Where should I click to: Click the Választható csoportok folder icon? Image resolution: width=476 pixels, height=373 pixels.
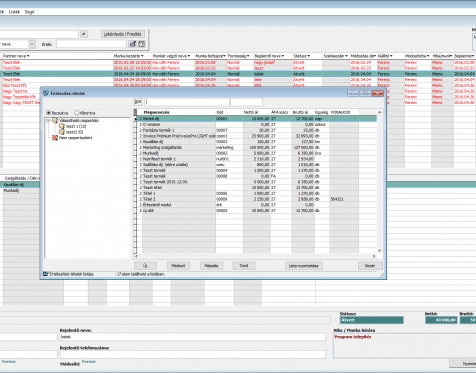coord(55,121)
